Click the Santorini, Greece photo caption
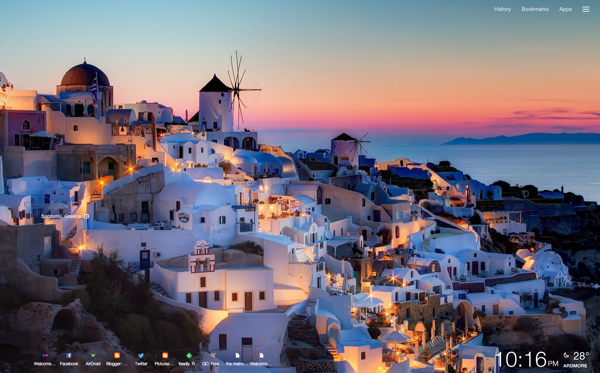The image size is (600, 373). click(x=61, y=216)
